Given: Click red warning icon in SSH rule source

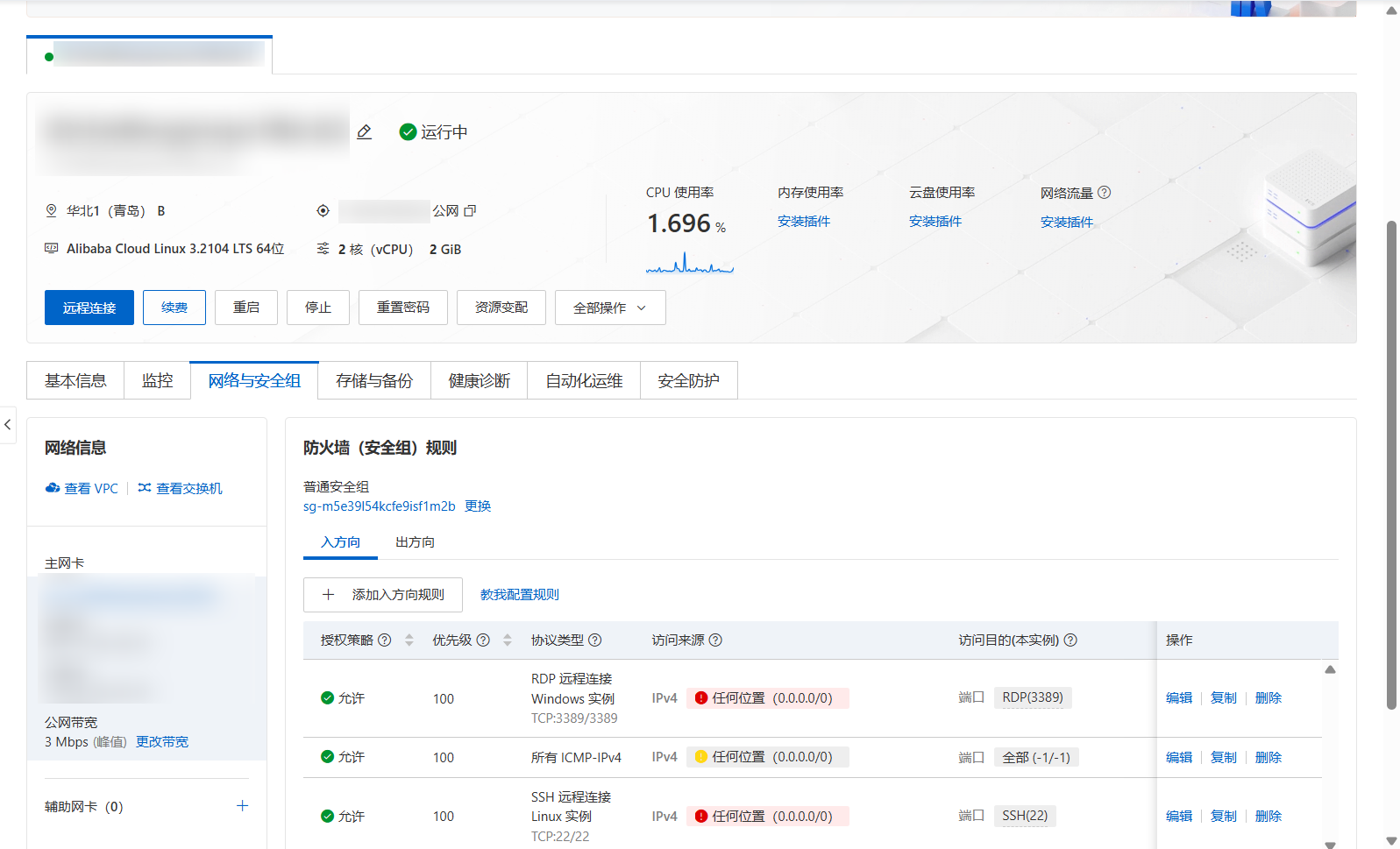Looking at the screenshot, I should pos(701,817).
